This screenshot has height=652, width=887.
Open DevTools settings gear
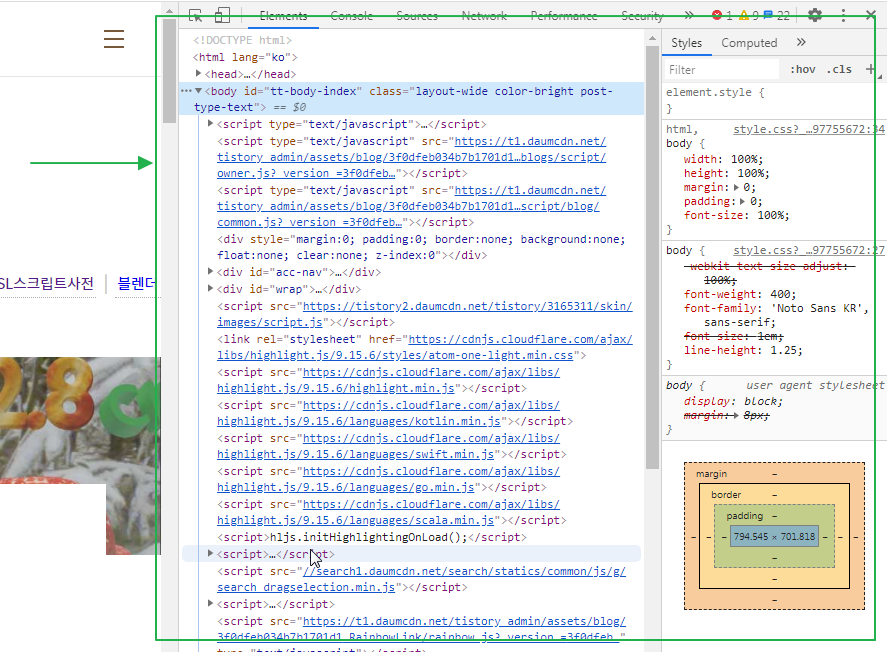(815, 15)
